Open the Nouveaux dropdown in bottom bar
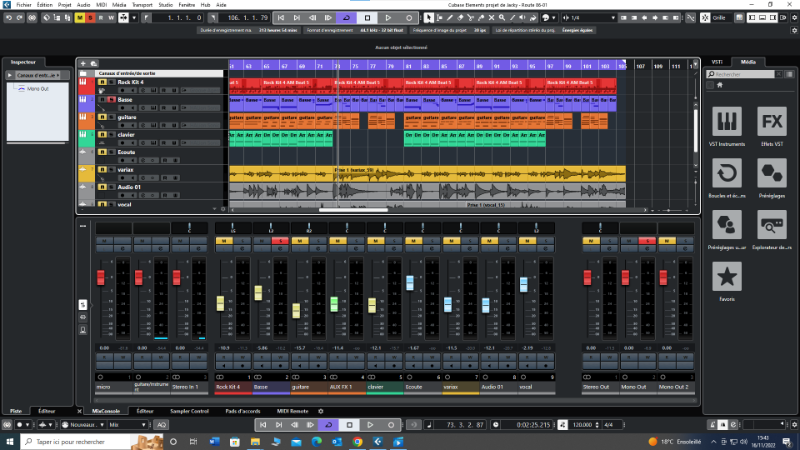 pyautogui.click(x=83, y=424)
